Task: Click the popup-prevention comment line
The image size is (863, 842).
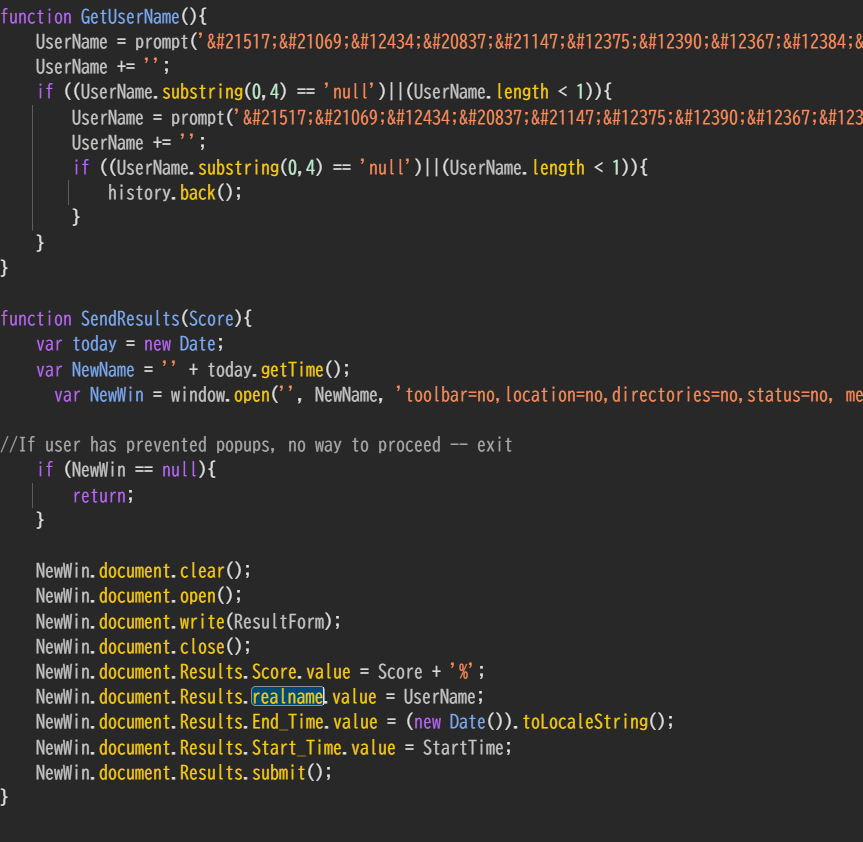Action: coord(256,445)
